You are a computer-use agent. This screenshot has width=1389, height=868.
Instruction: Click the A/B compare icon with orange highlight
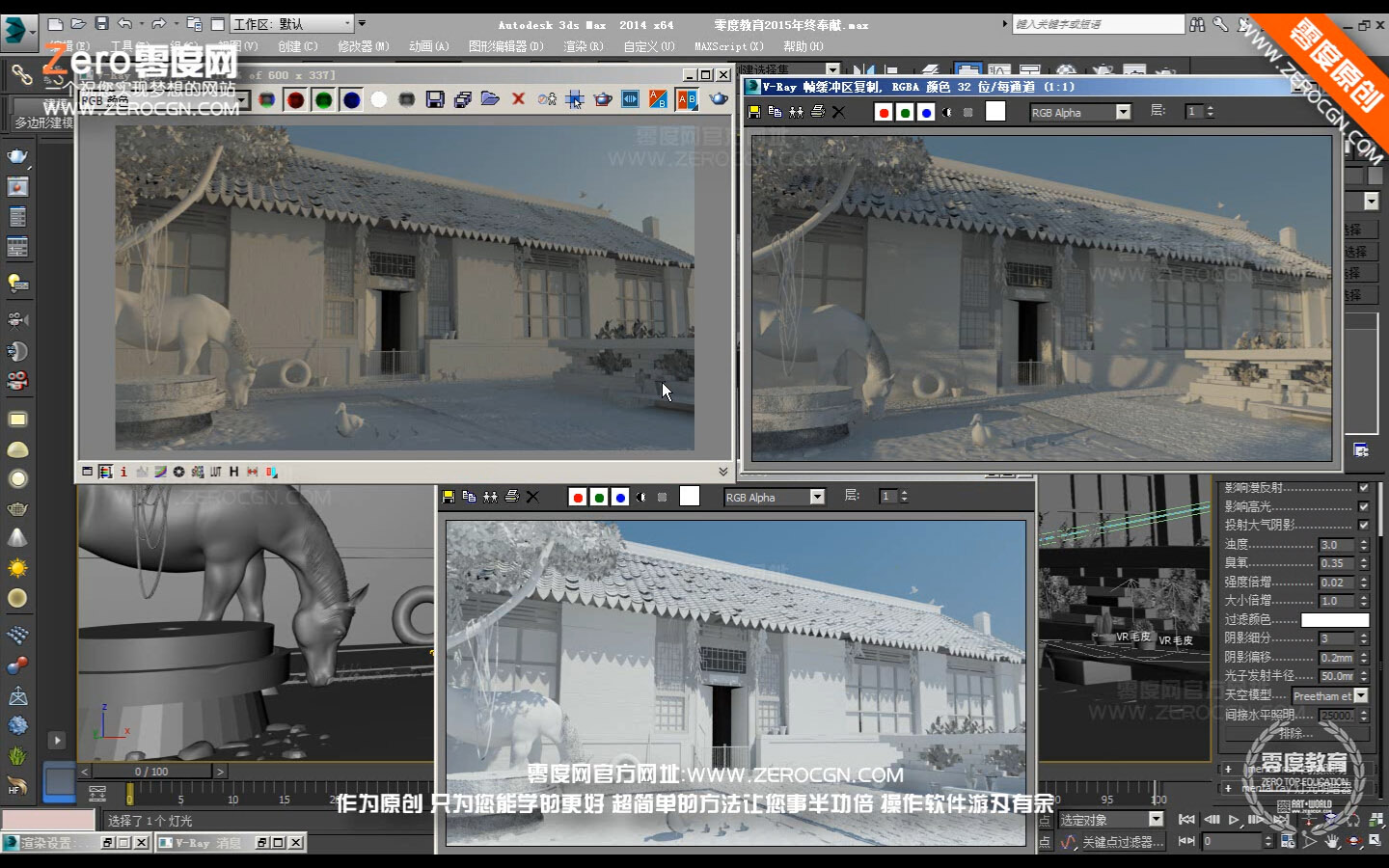click(x=687, y=99)
